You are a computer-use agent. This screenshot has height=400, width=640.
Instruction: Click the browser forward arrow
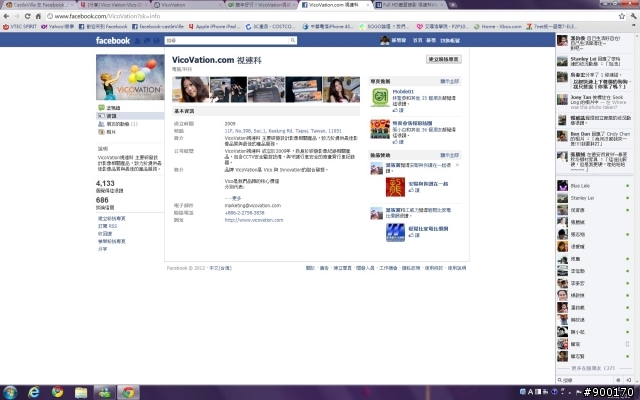17,16
